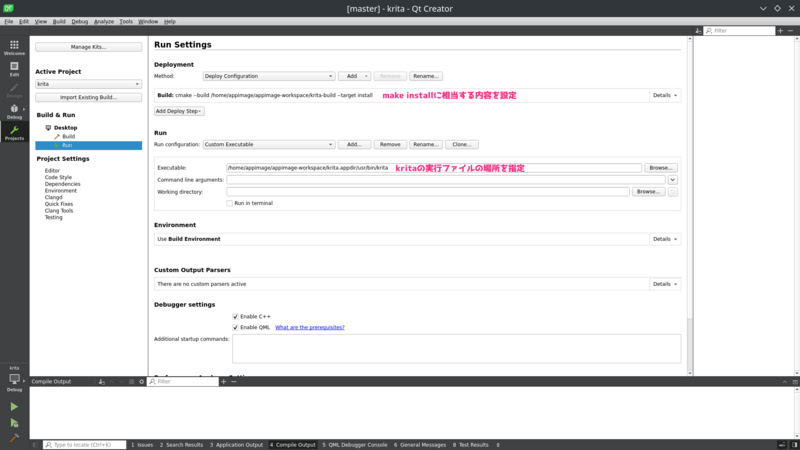Click the Qt Creator logo icon

click(x=8, y=8)
